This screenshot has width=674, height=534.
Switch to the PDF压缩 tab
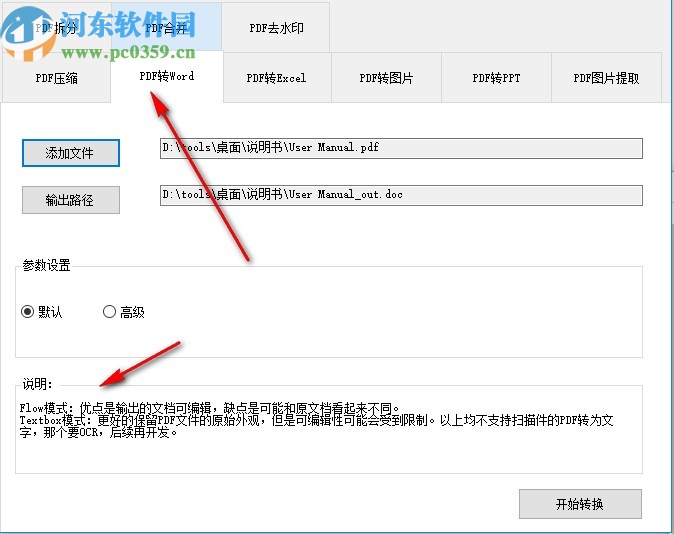point(56,78)
